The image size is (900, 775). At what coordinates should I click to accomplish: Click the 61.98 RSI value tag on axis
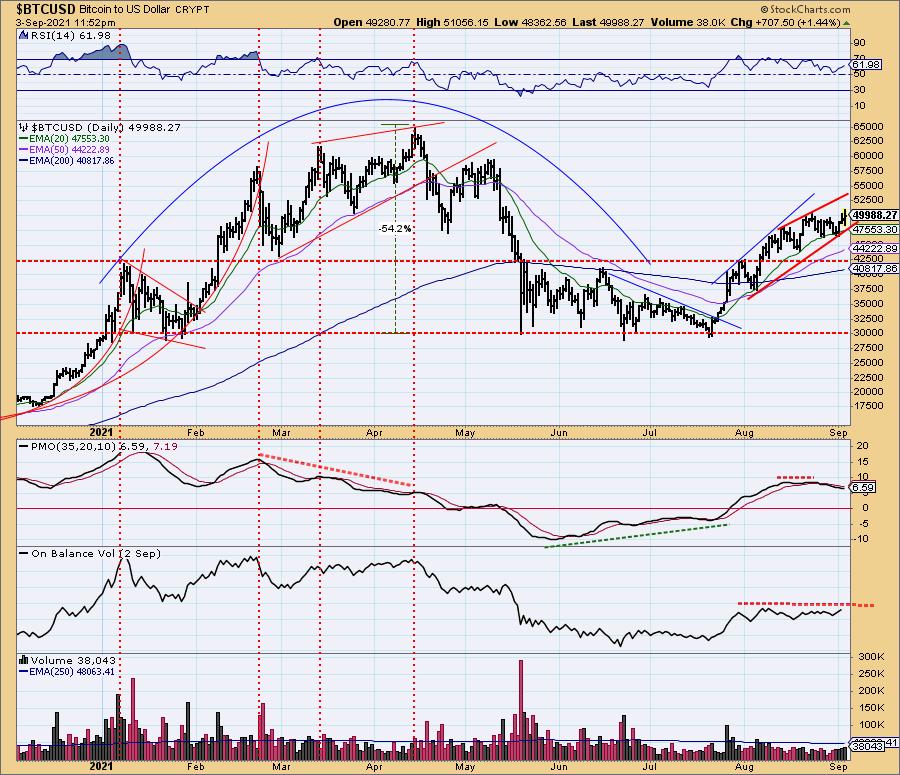pyautogui.click(x=864, y=64)
